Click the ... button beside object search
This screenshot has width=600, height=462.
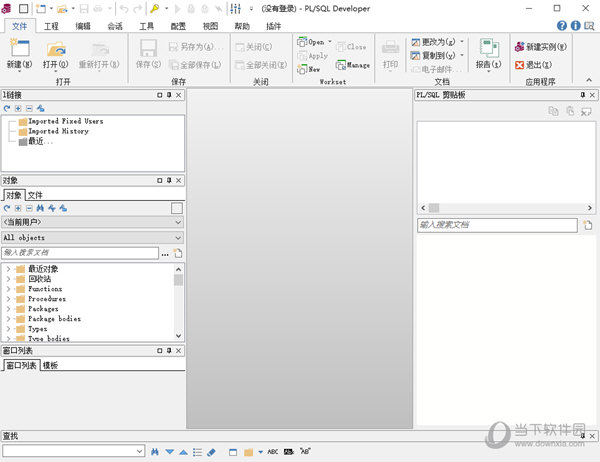point(165,253)
